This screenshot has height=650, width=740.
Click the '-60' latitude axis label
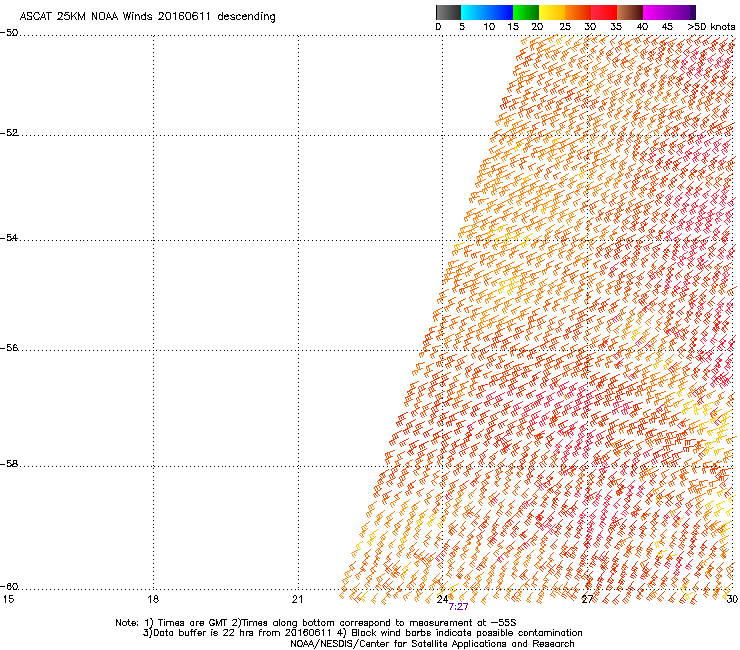tap(9, 587)
